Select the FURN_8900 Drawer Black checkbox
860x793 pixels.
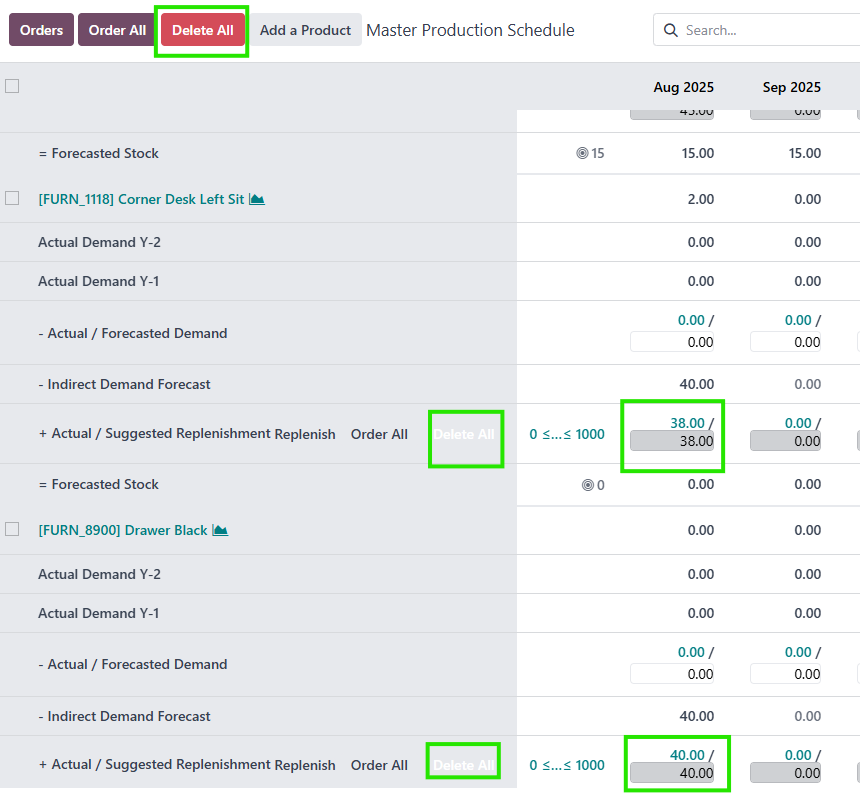click(x=12, y=529)
